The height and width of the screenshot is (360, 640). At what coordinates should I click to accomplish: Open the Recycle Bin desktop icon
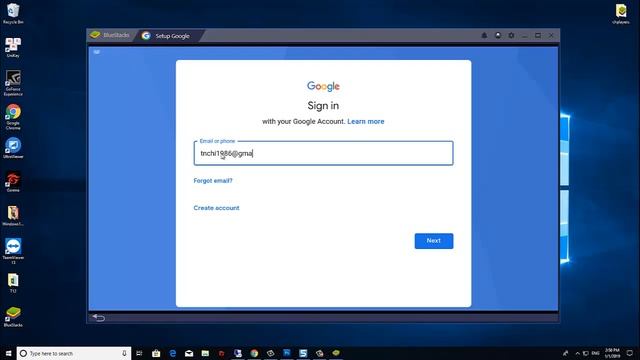point(13,13)
